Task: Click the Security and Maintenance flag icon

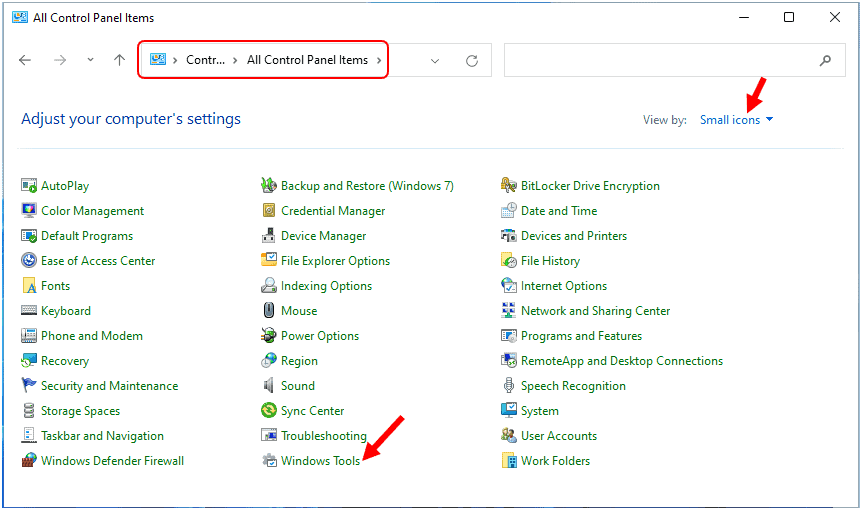Action: coord(29,385)
